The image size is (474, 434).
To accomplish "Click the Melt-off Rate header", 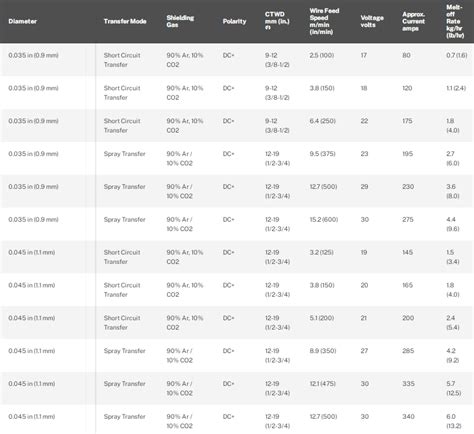I will [455, 21].
